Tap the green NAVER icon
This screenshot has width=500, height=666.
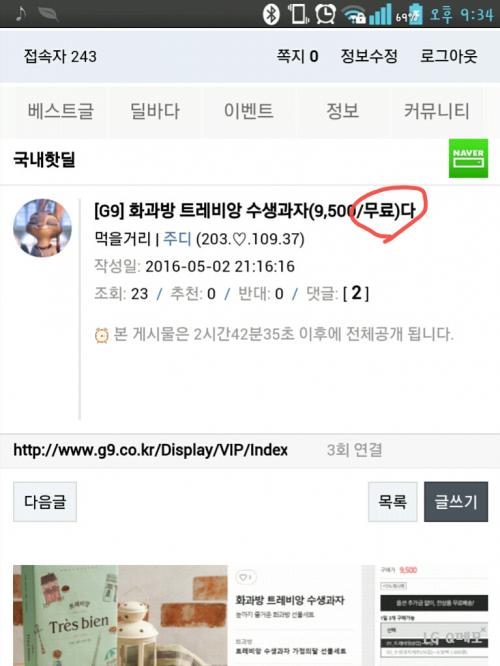click(468, 158)
